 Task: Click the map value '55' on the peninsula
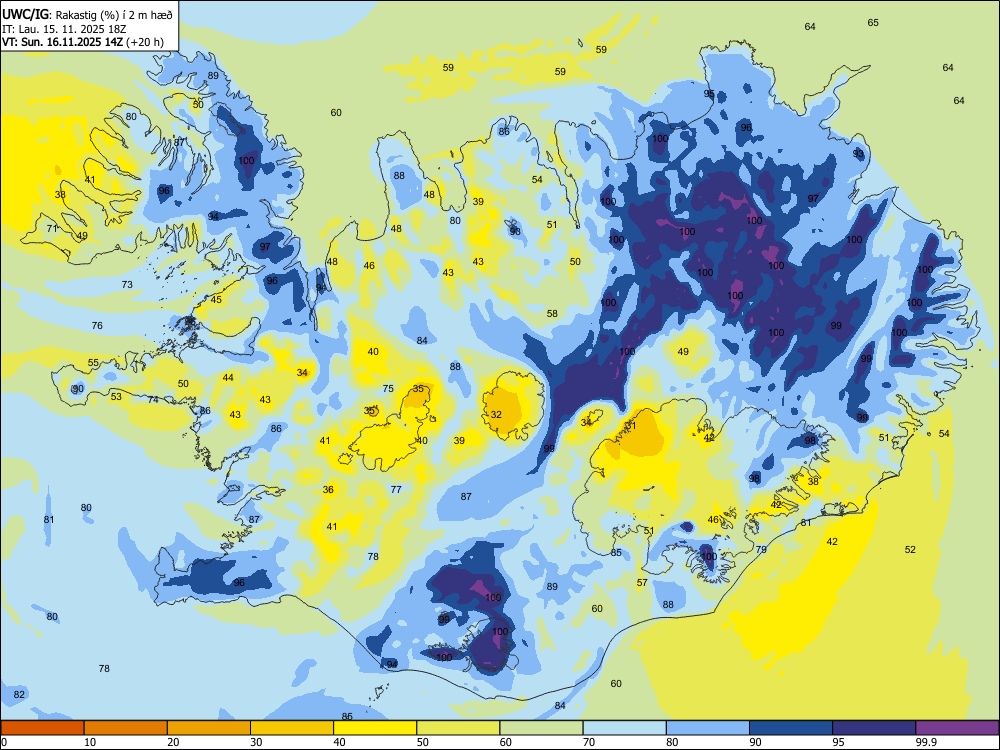(93, 363)
